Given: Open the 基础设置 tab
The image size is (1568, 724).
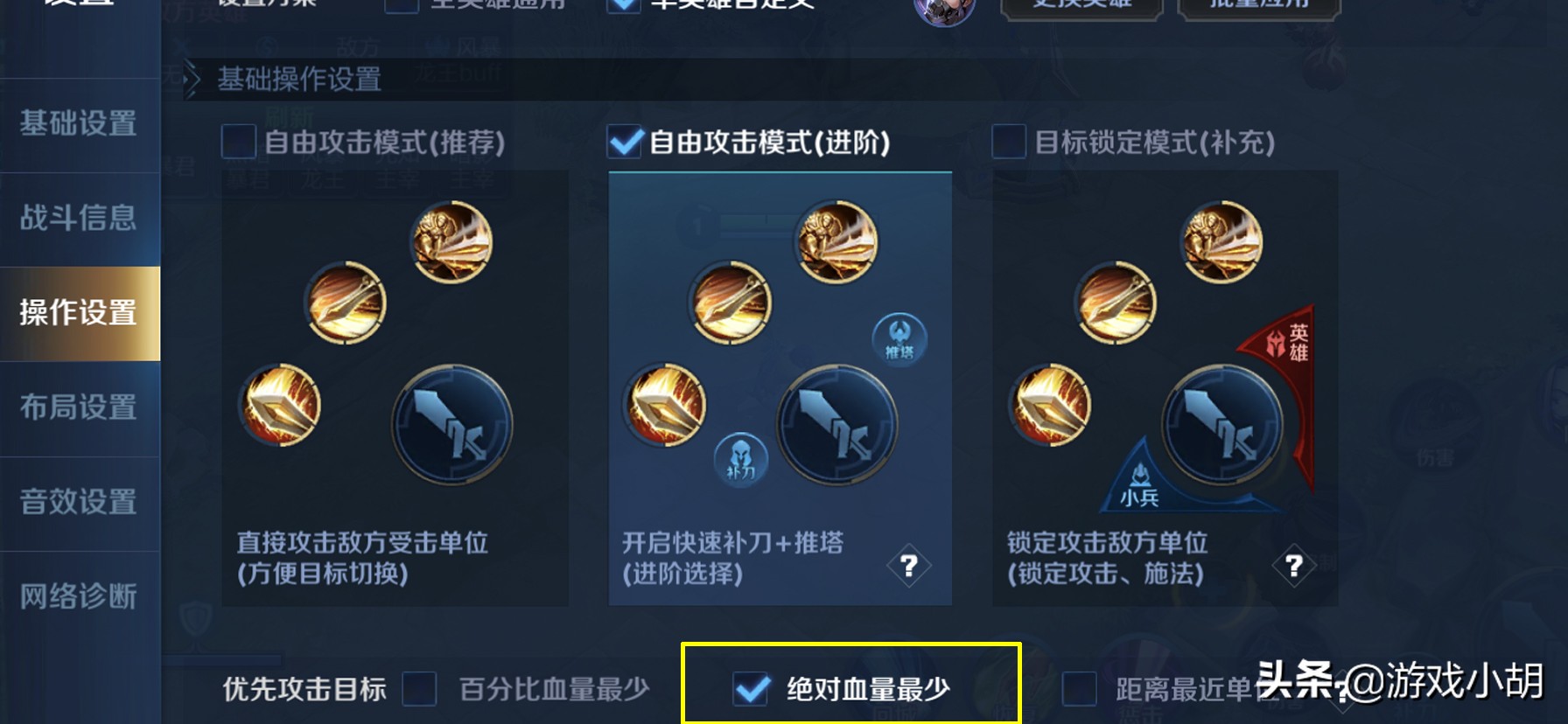Looking at the screenshot, I should click(80, 124).
